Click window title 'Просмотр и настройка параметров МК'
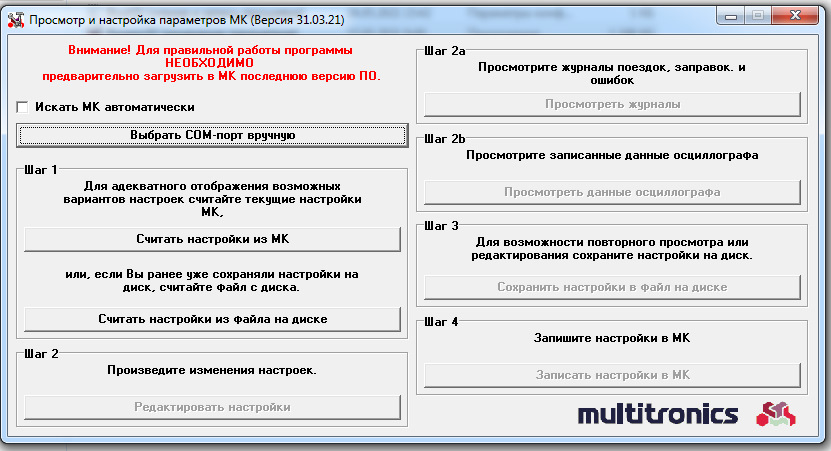831x451 pixels. [187, 20]
